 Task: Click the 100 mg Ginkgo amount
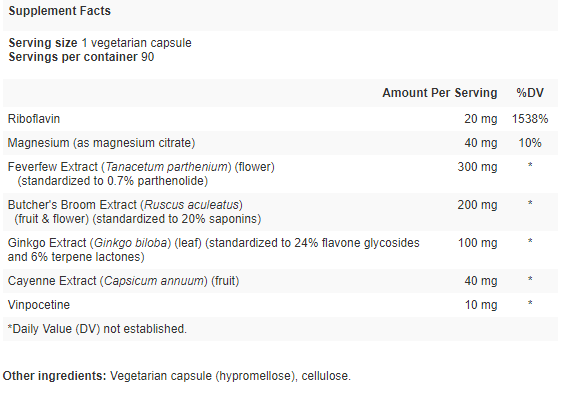tap(477, 243)
